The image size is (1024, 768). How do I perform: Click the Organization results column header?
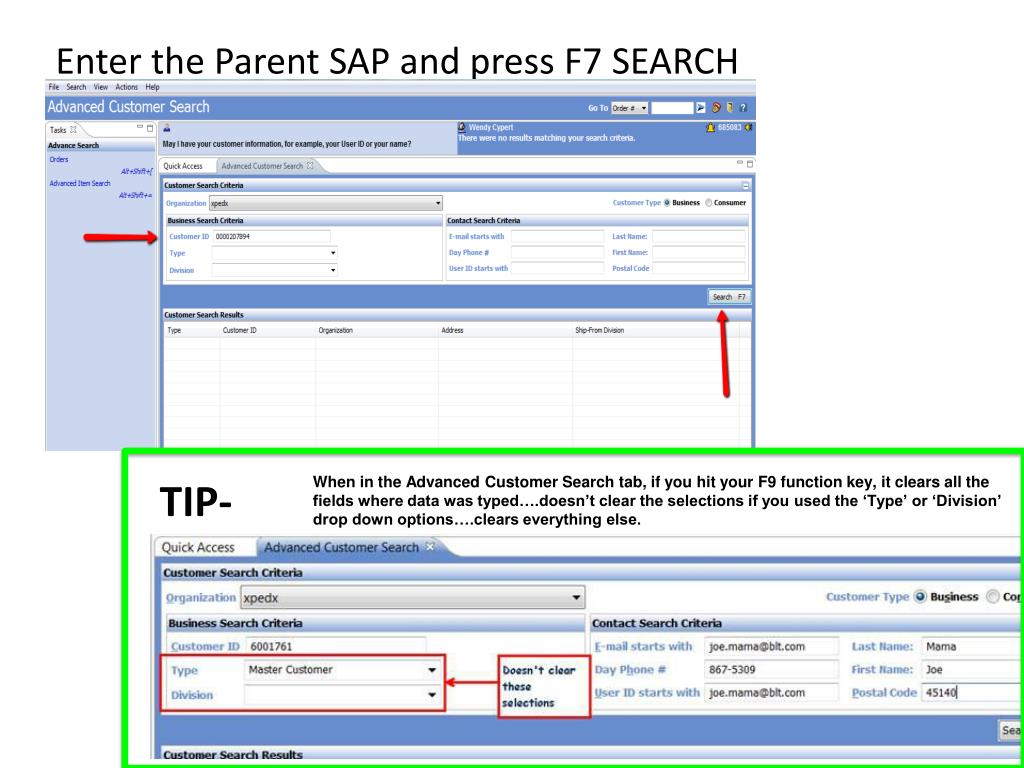336,330
